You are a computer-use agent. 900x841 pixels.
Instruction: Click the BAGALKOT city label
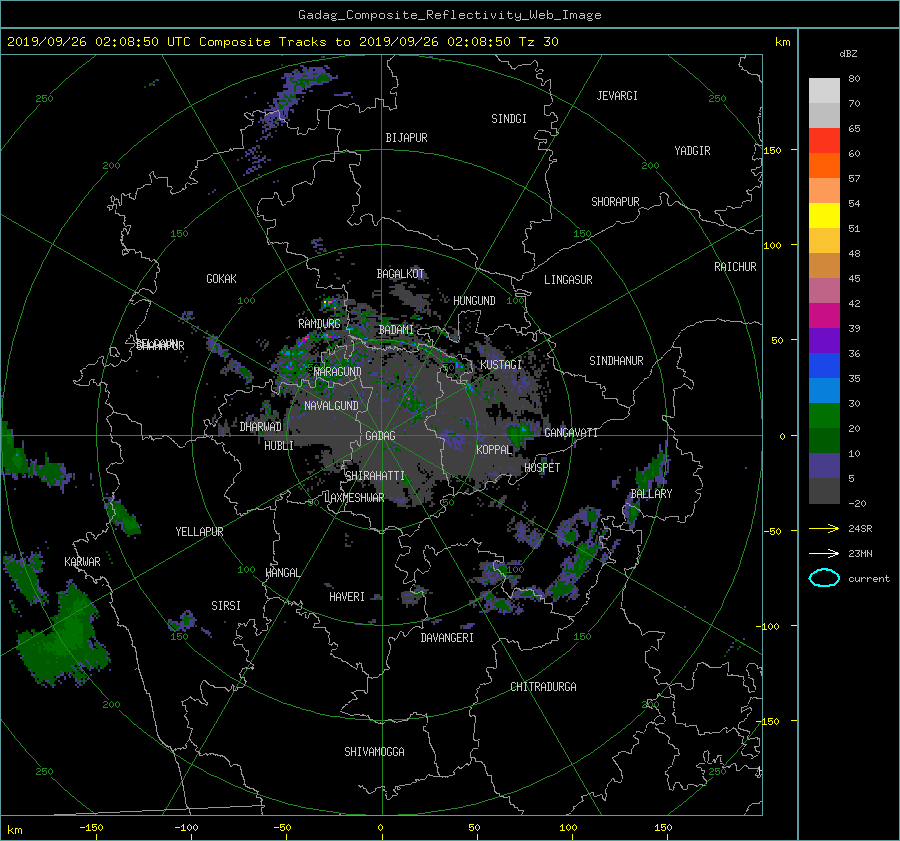400,274
